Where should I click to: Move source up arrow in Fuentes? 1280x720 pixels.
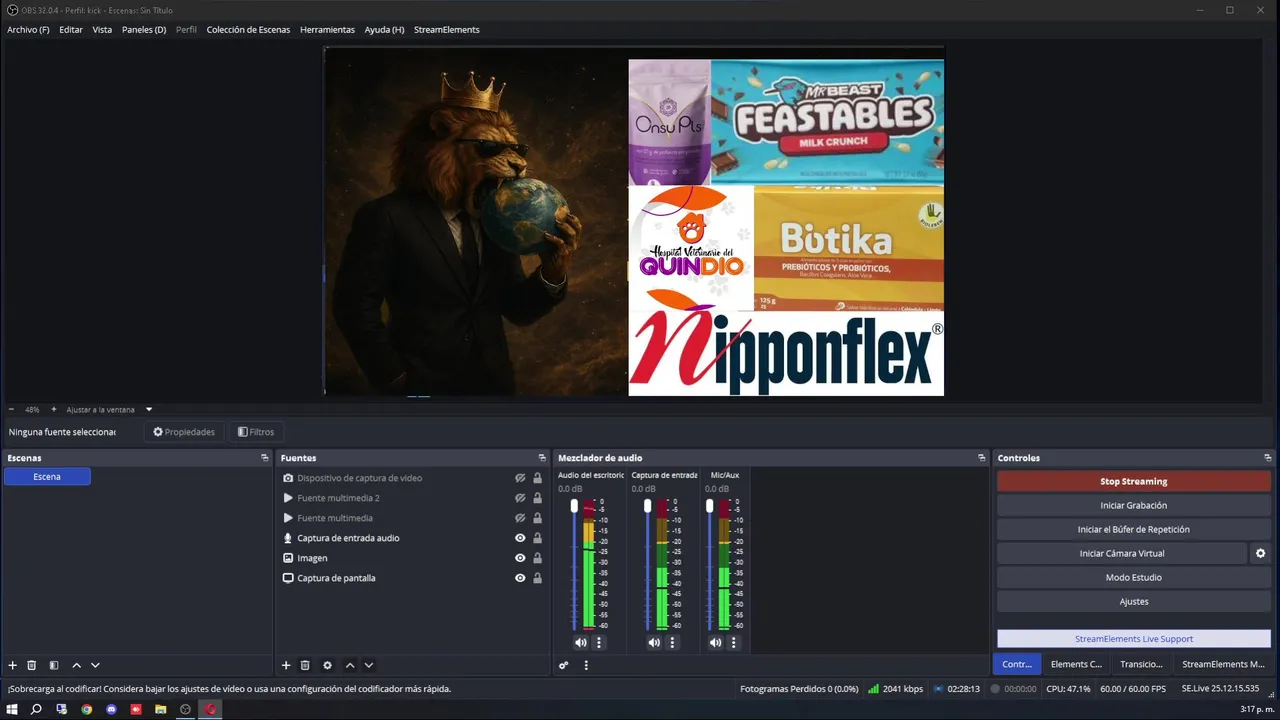click(x=350, y=665)
